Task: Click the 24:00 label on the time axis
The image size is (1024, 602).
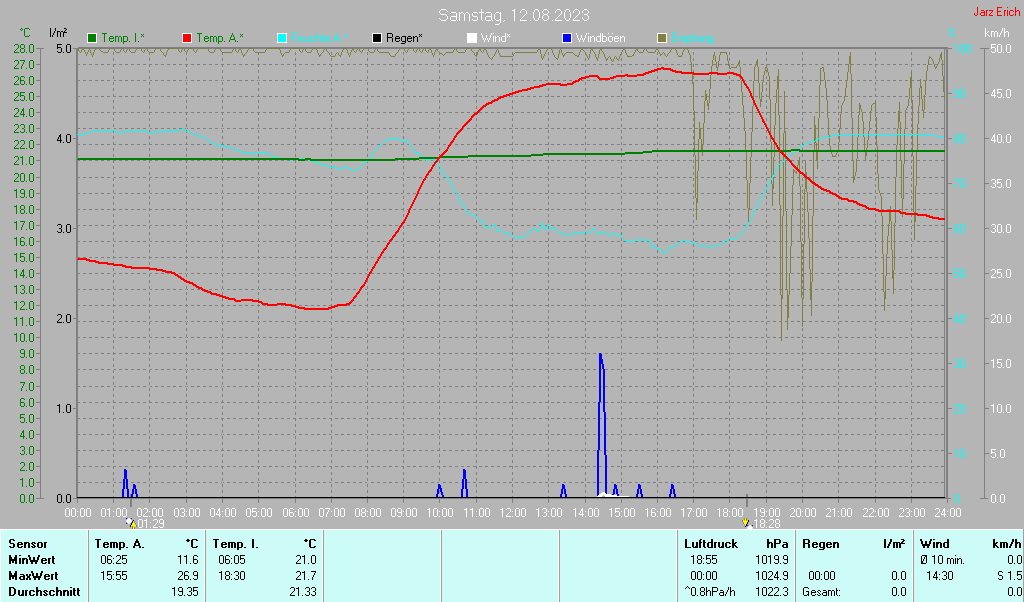Action: click(x=948, y=513)
